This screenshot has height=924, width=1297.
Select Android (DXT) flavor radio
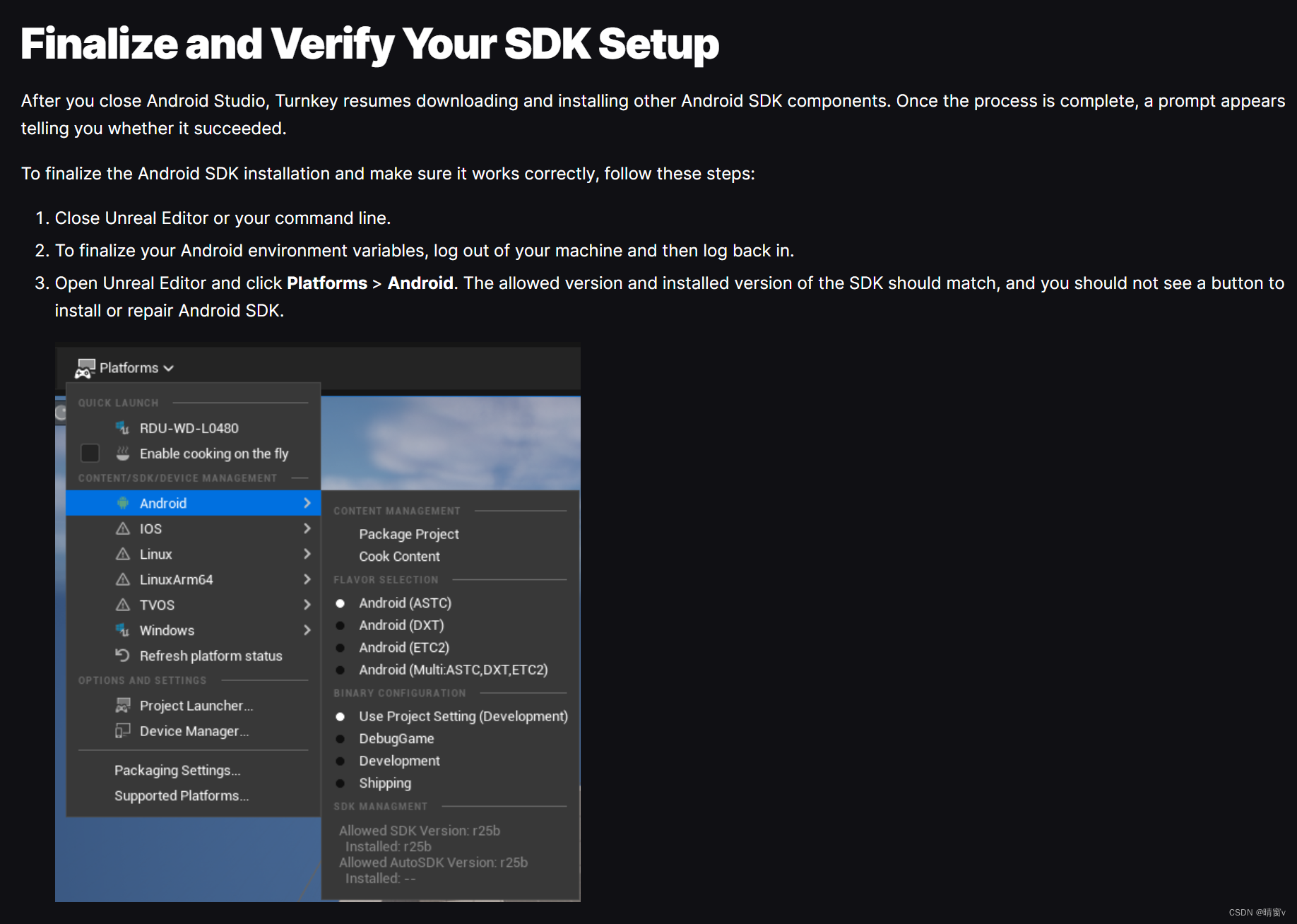coord(340,625)
